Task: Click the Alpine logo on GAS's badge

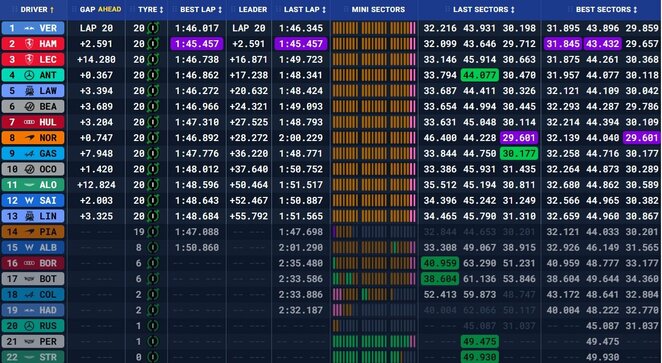Action: (29, 153)
